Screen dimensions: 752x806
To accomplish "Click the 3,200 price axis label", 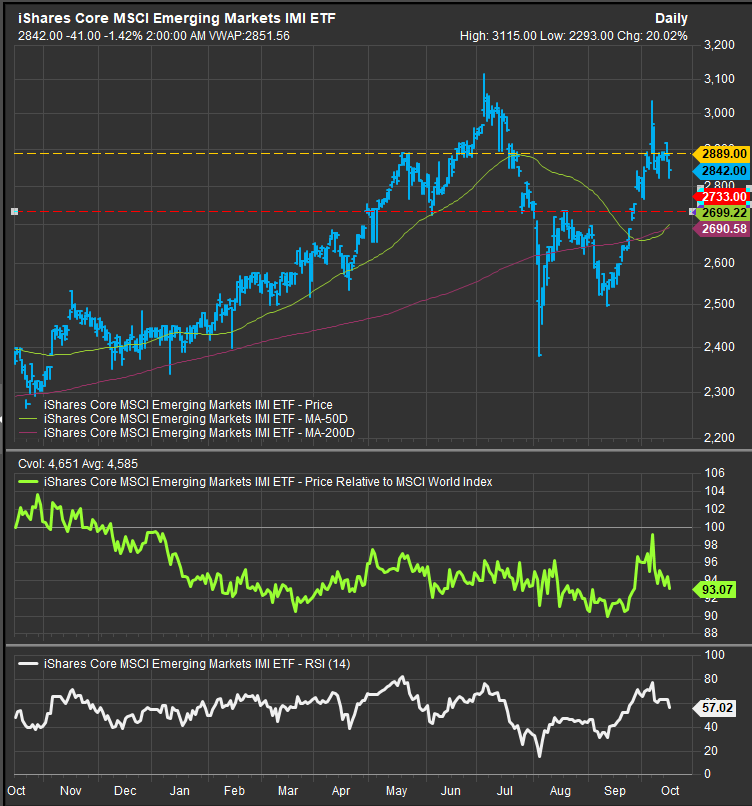I will click(719, 45).
